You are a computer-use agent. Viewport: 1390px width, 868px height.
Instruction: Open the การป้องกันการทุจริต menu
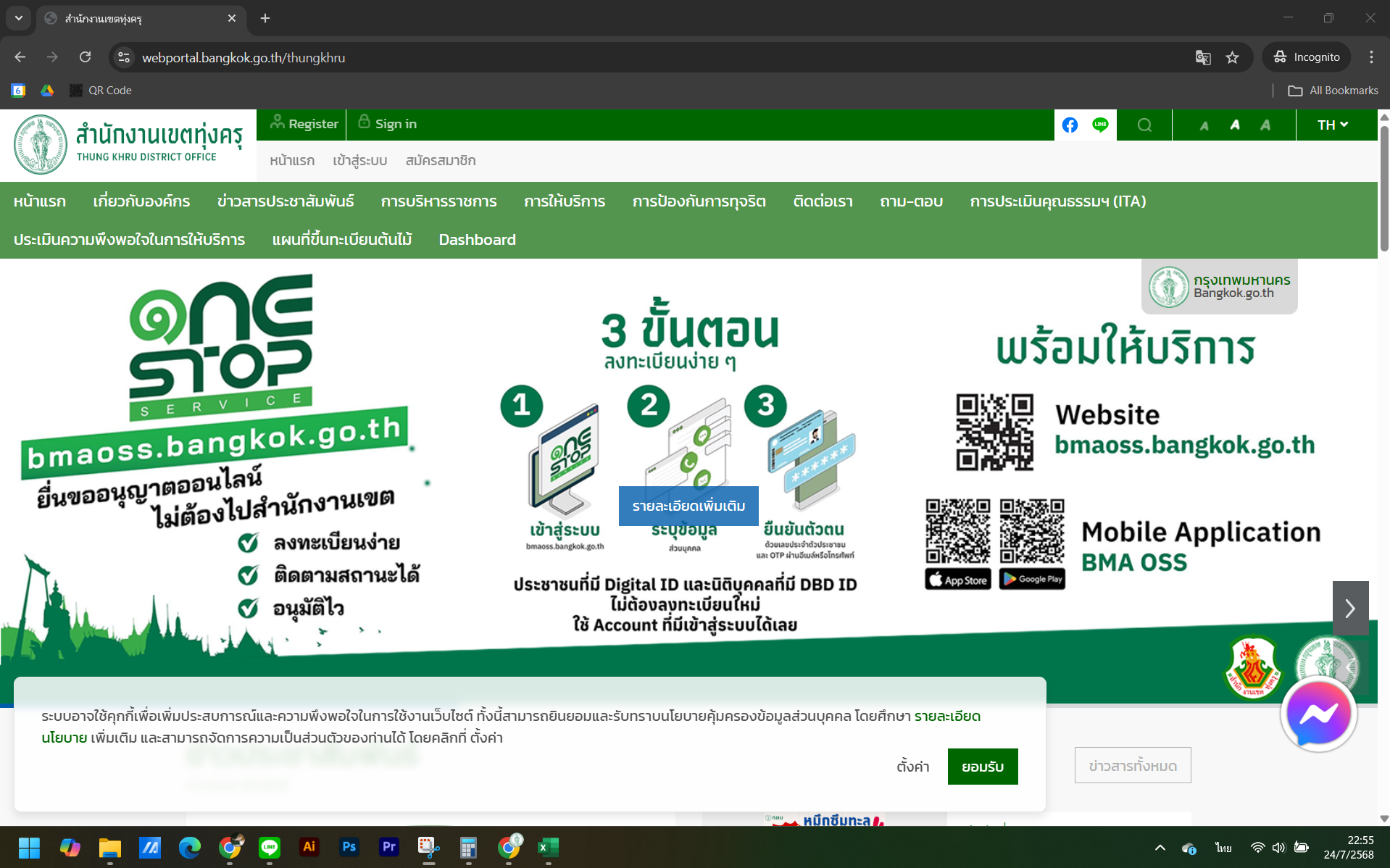[x=699, y=201]
